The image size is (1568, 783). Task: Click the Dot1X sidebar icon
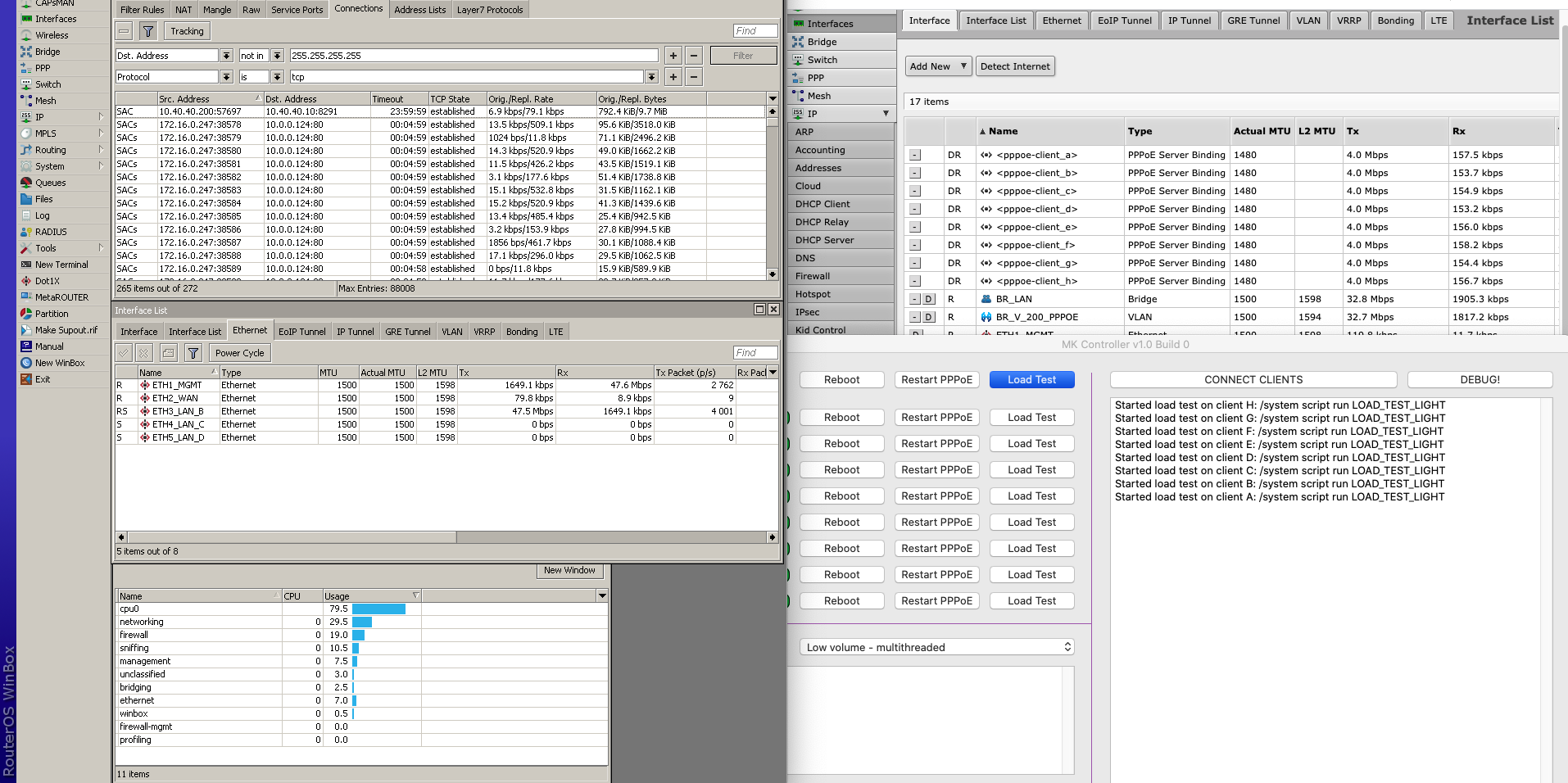click(x=26, y=281)
